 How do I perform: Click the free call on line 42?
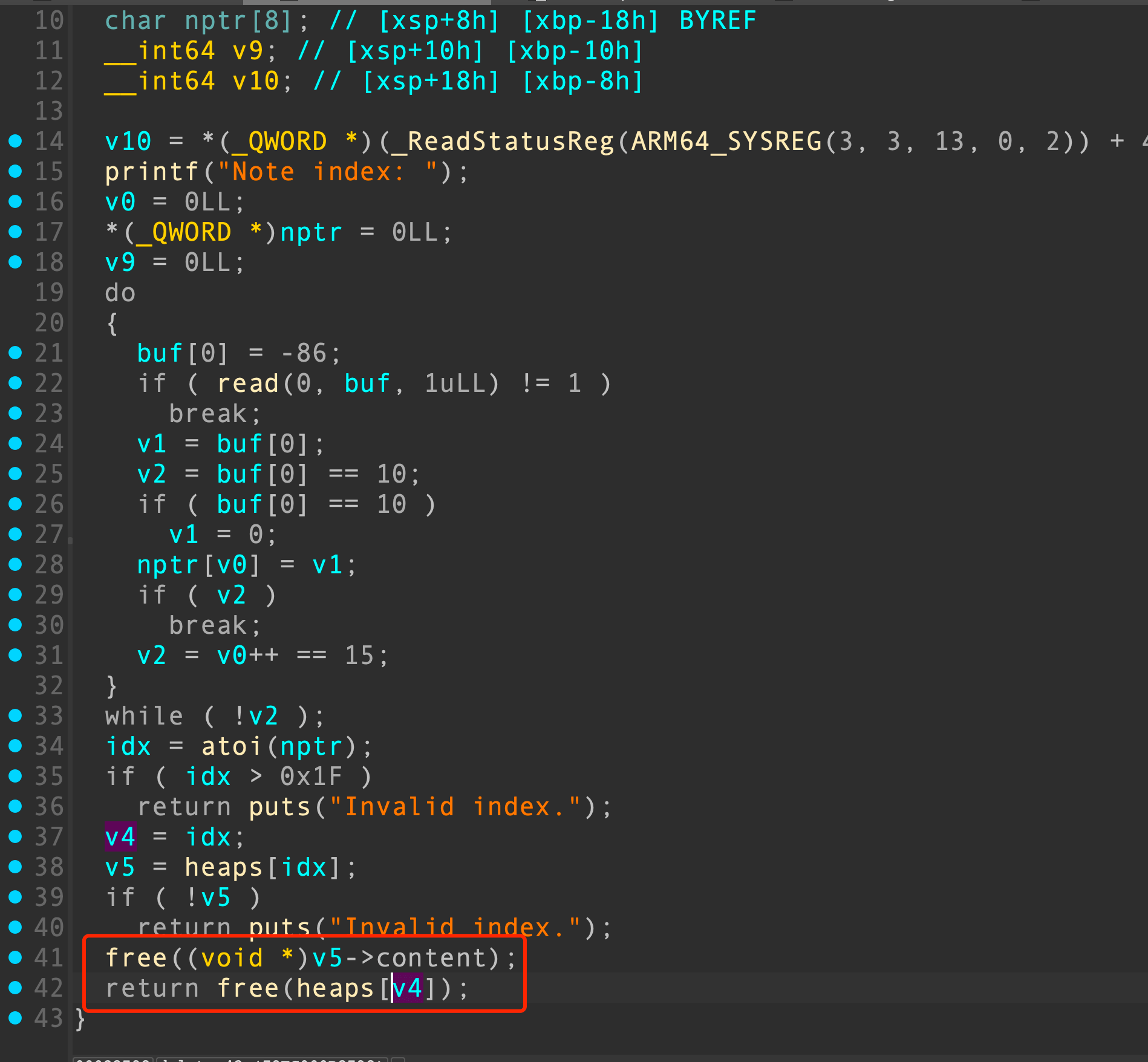click(248, 989)
